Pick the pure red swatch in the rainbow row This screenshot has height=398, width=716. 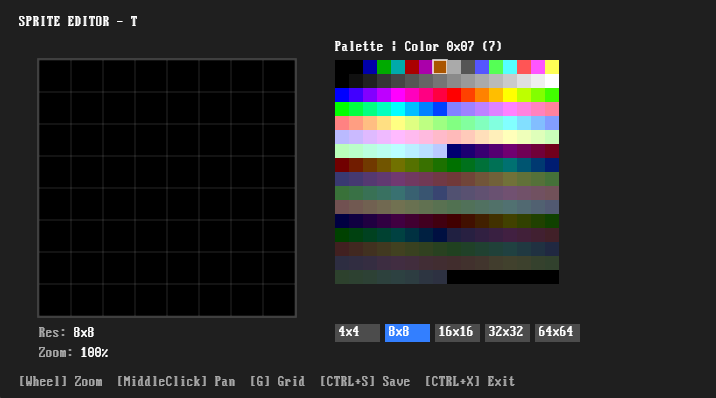coord(454,95)
